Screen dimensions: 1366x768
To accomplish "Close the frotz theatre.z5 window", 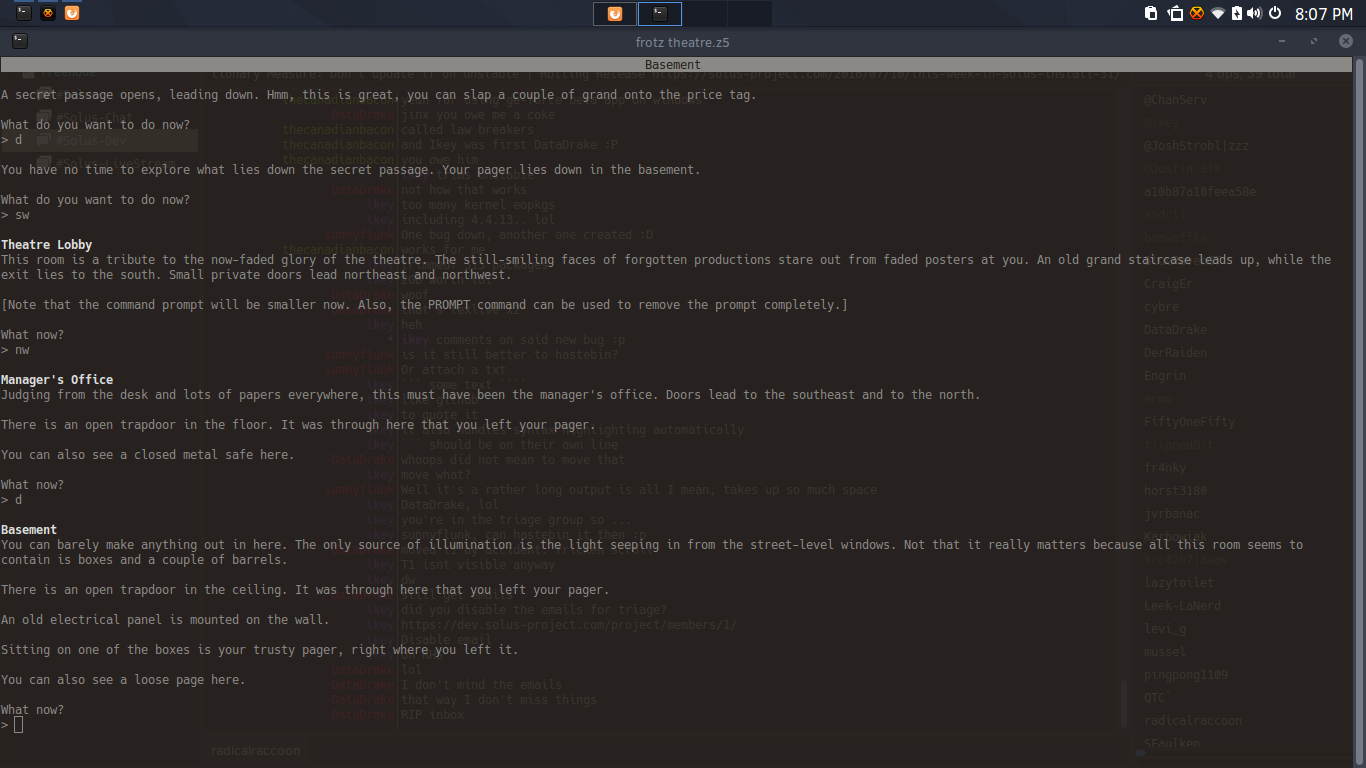I will tap(1345, 42).
